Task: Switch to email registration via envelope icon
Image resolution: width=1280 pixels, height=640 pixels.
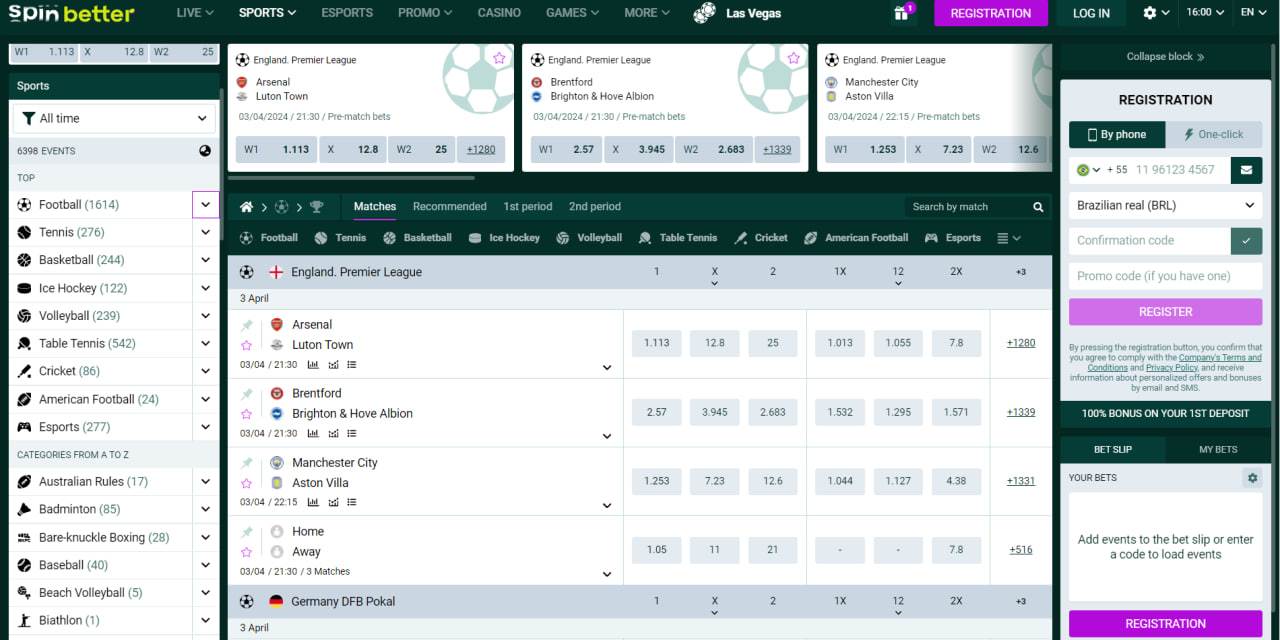Action: point(1246,170)
